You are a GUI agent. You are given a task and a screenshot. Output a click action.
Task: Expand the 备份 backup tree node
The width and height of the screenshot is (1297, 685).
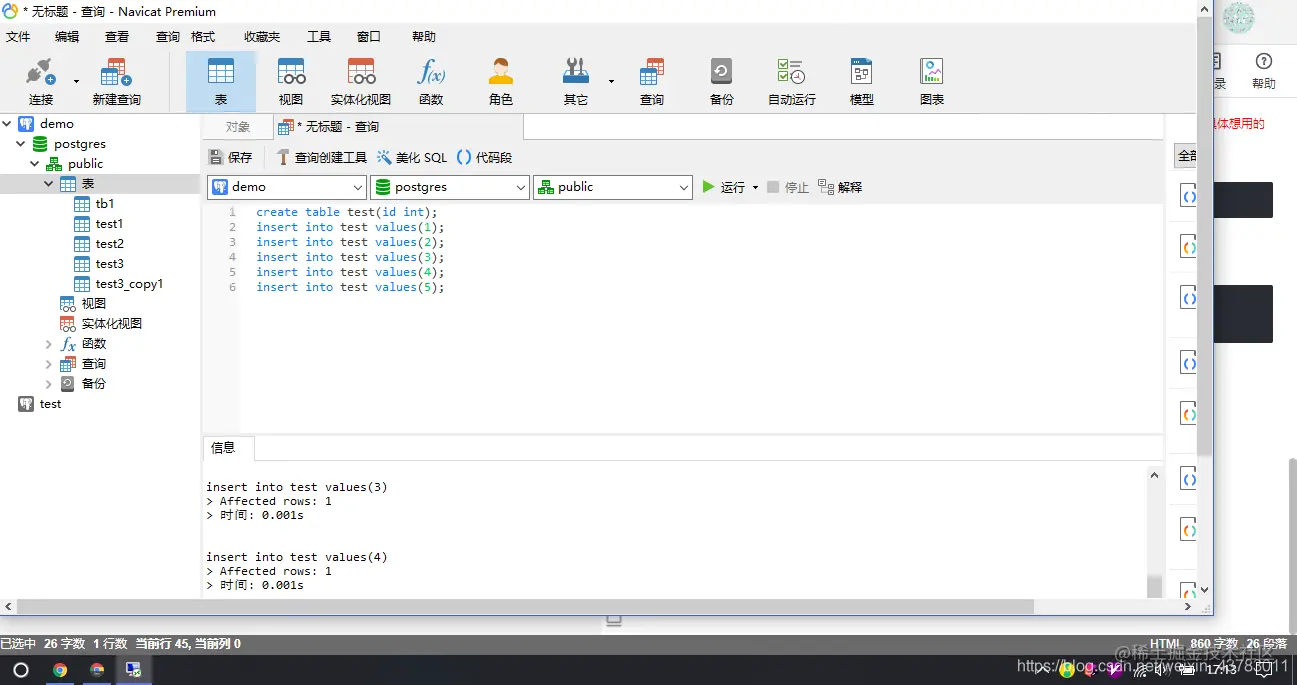point(49,384)
